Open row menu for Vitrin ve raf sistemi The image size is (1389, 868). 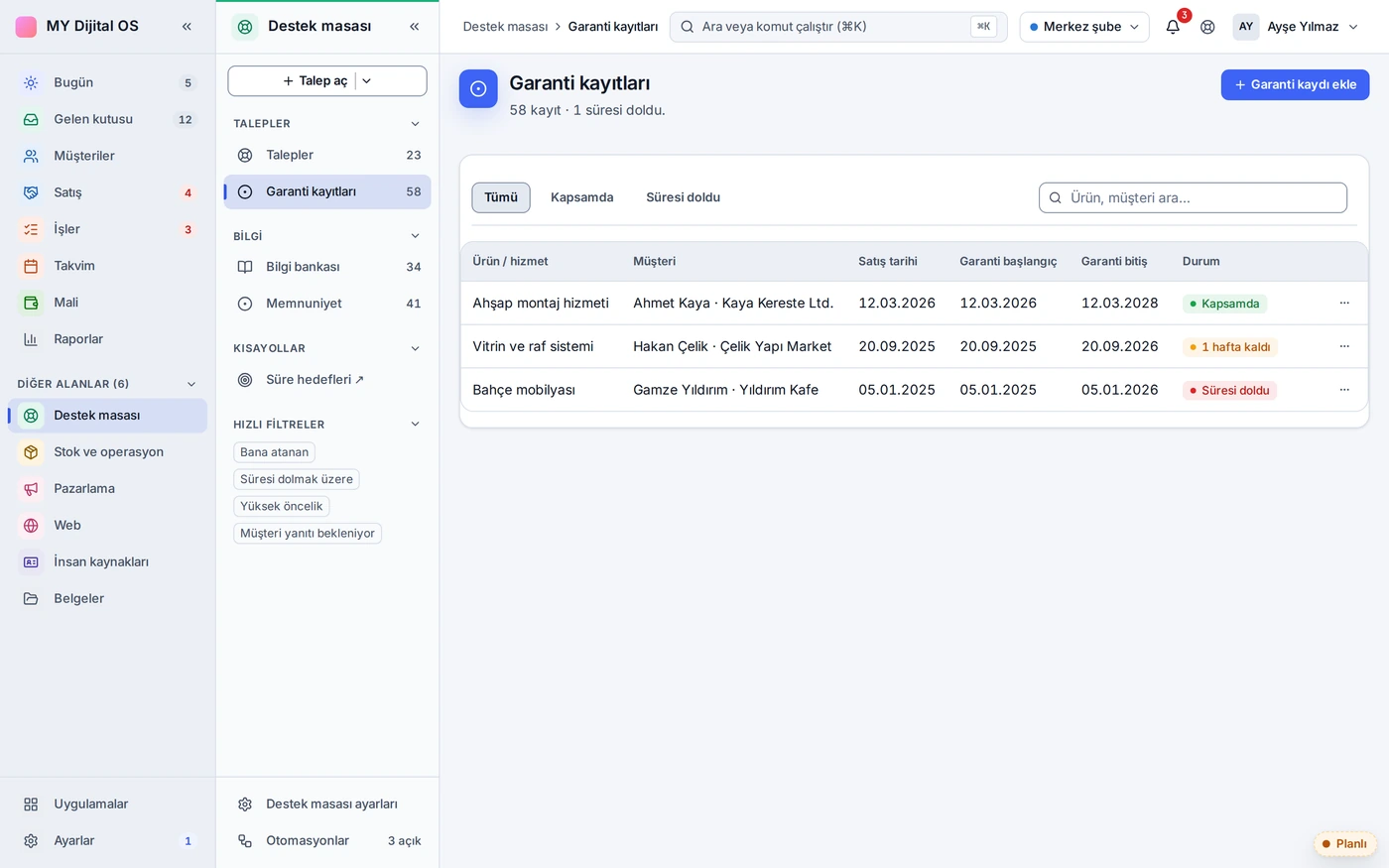coord(1344,346)
